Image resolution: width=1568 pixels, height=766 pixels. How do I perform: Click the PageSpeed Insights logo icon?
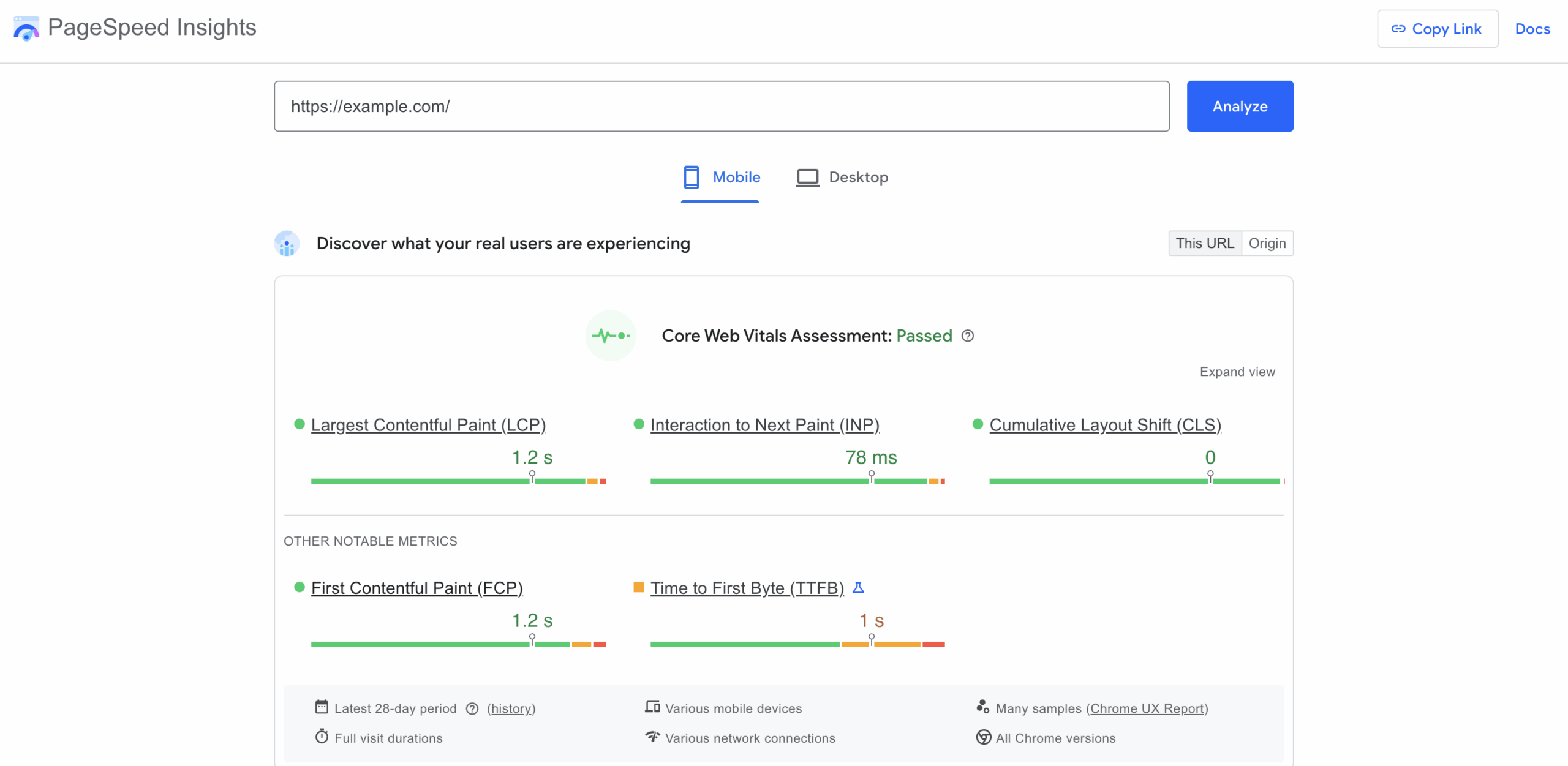pos(25,27)
